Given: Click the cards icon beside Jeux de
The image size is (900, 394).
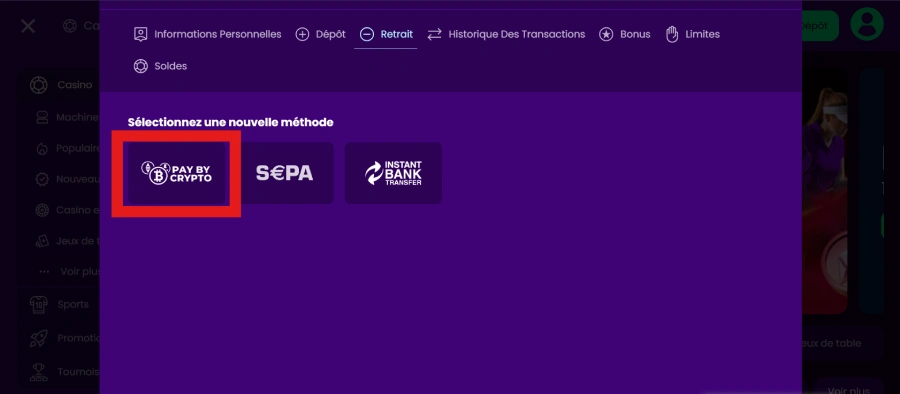Looking at the screenshot, I should [42, 241].
